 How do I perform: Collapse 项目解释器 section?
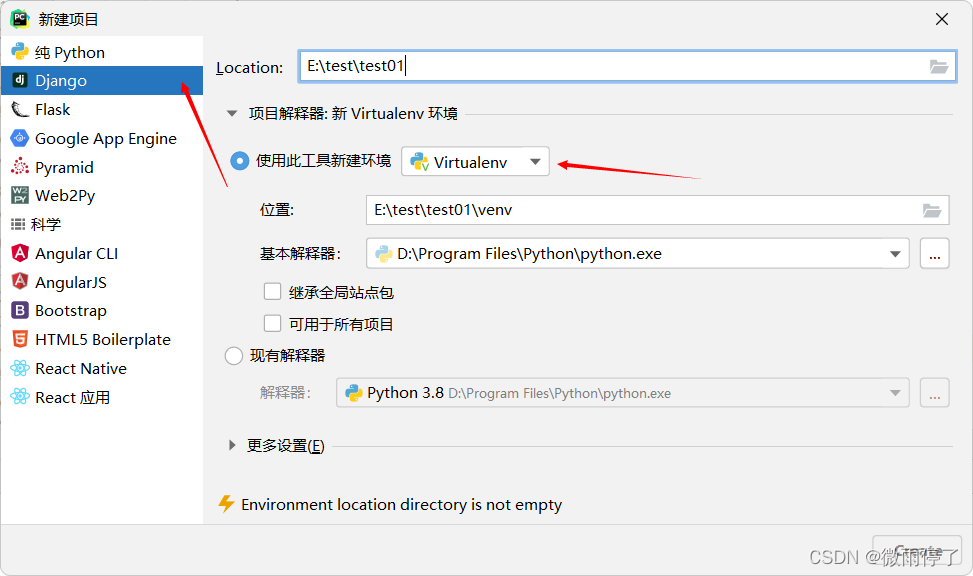(232, 114)
